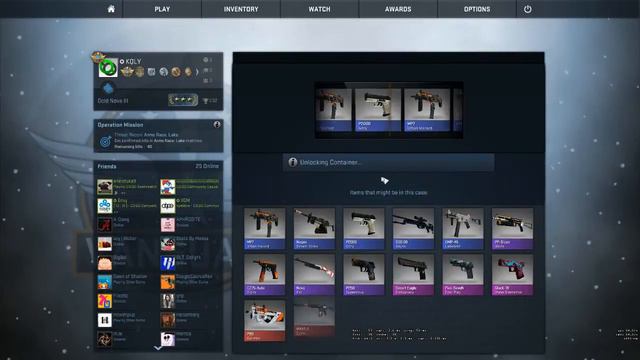This screenshot has width=640, height=360.
Task: Select the SSG 08 case item thumbnail
Action: click(413, 229)
